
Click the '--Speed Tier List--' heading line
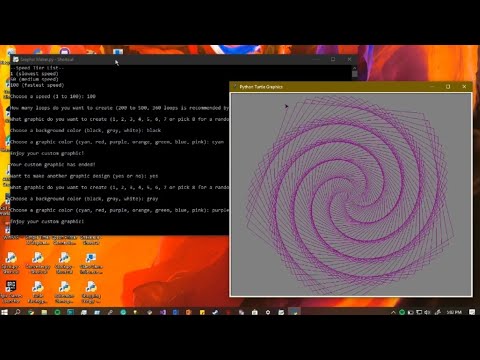[37, 68]
